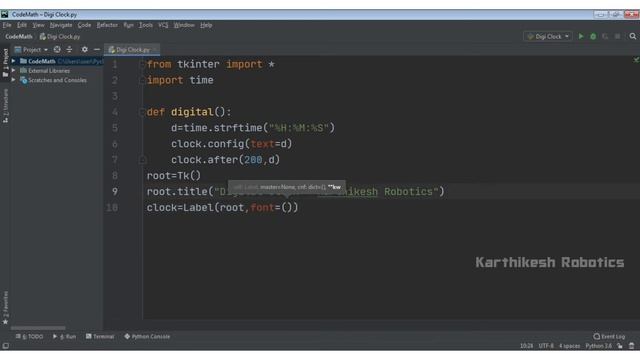Open the File menu
640x360 pixels.
click(7, 25)
